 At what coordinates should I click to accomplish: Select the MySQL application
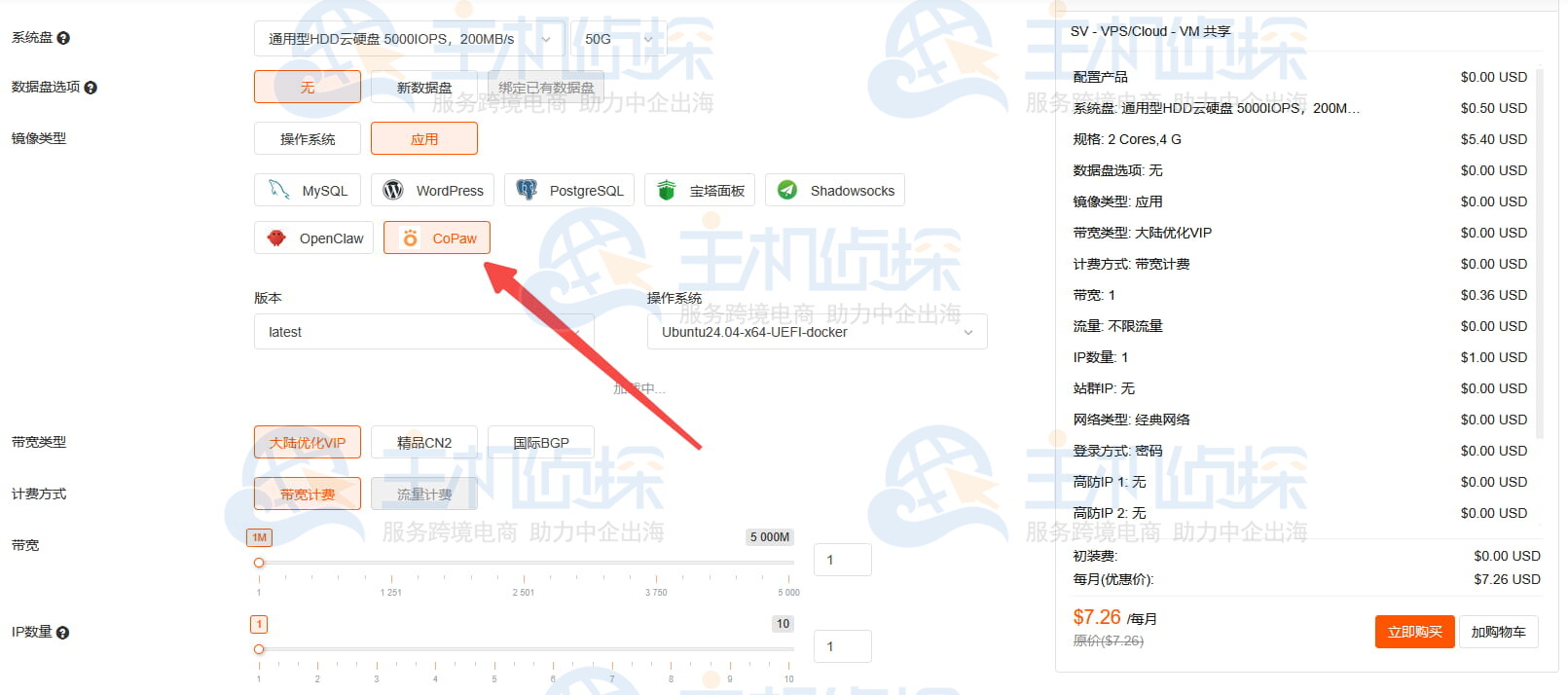coord(308,190)
